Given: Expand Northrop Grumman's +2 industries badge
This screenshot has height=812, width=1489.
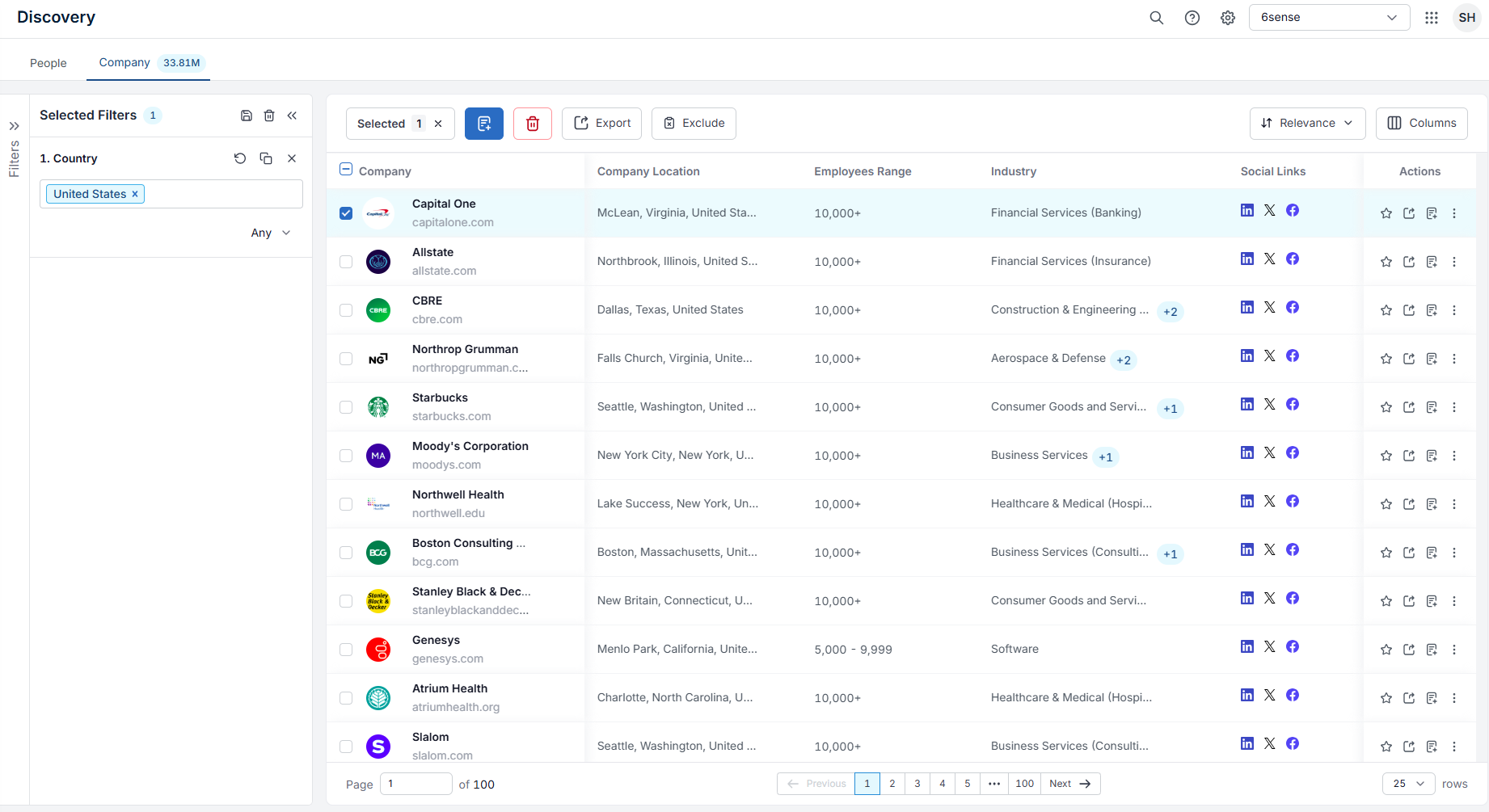Looking at the screenshot, I should (x=1124, y=360).
